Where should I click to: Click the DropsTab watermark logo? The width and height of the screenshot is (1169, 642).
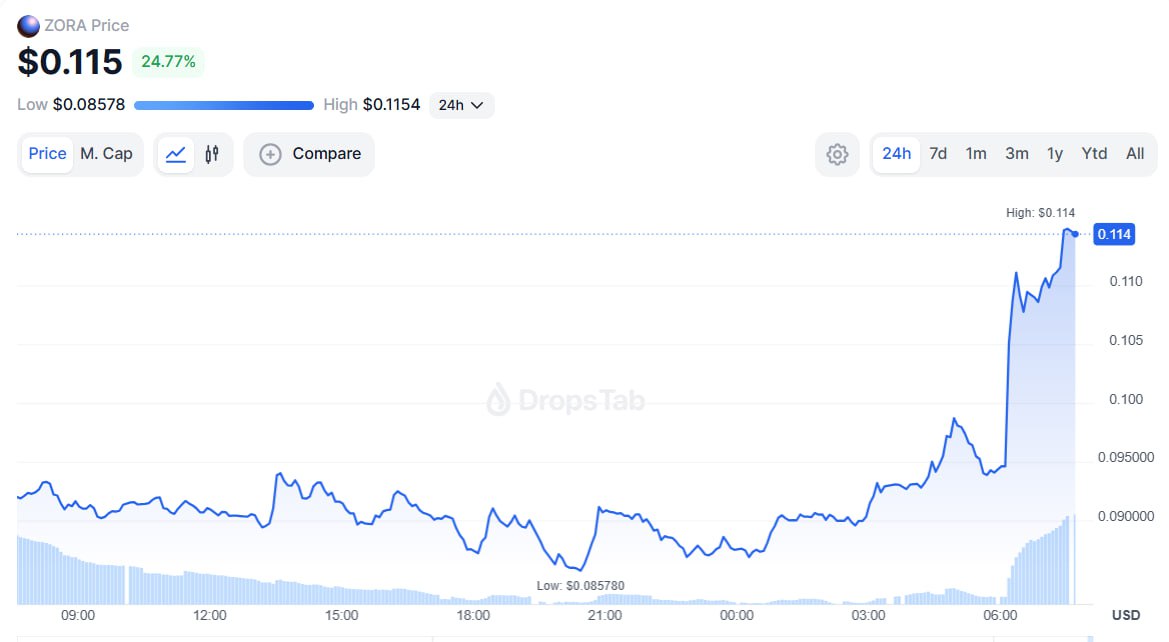point(566,401)
